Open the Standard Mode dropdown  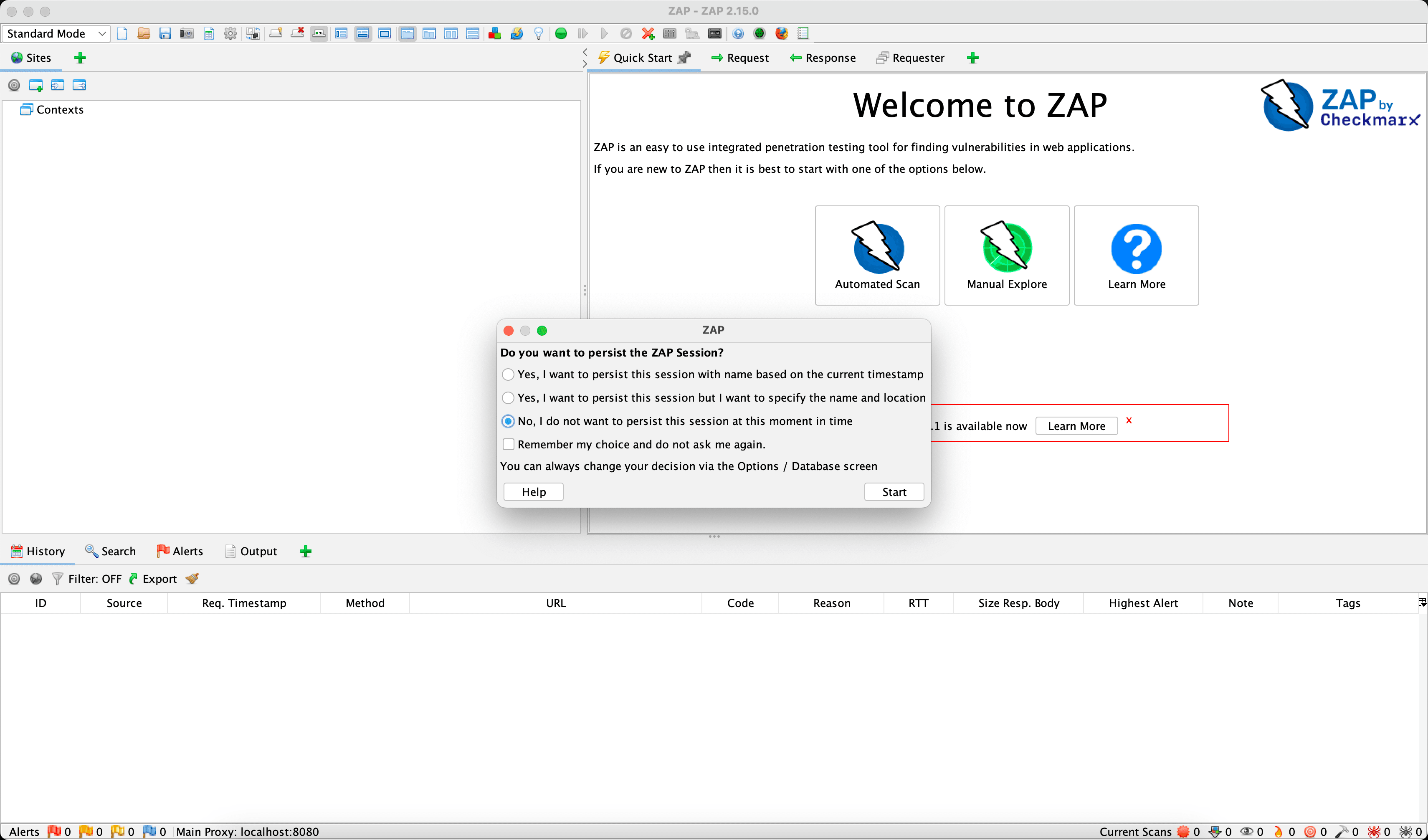56,33
